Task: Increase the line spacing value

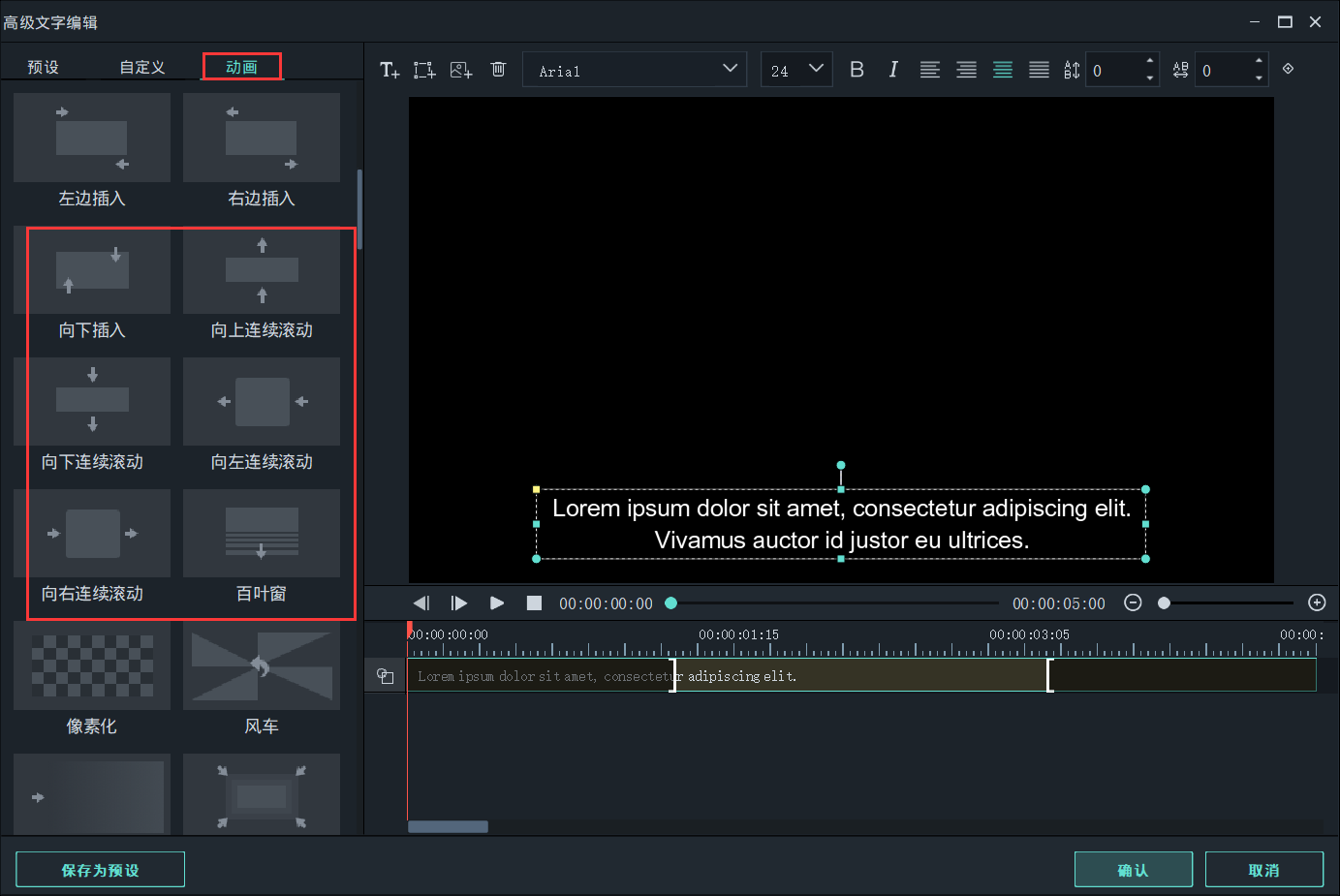Action: click(x=1150, y=62)
